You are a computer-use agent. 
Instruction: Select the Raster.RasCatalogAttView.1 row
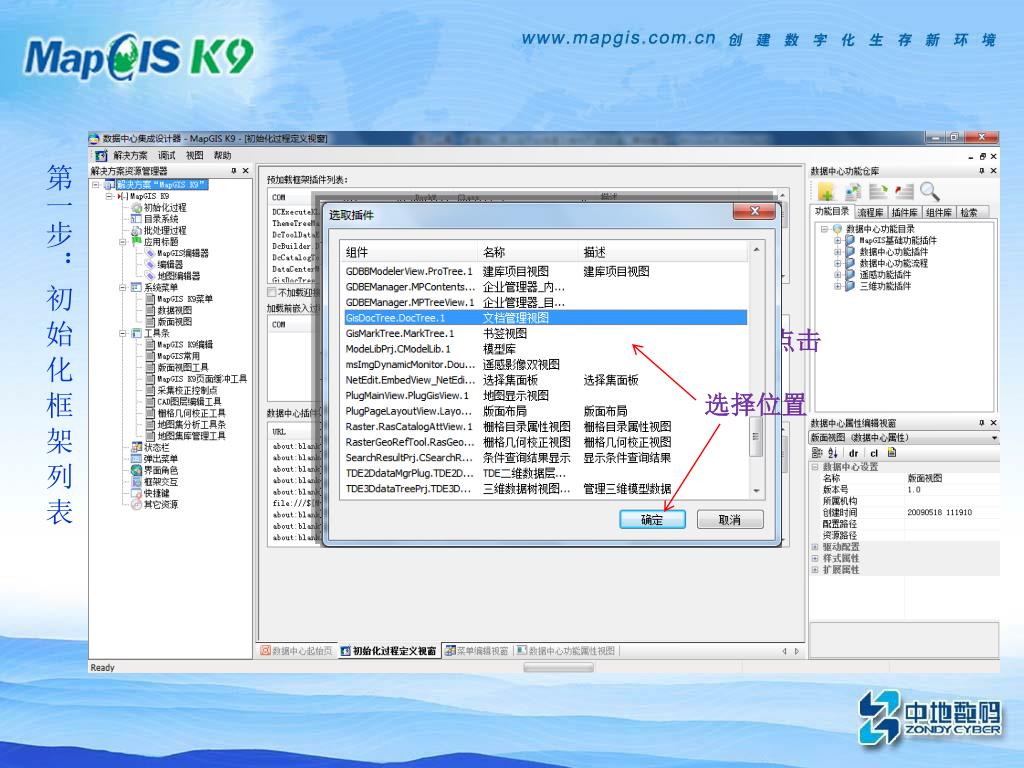pyautogui.click(x=545, y=426)
